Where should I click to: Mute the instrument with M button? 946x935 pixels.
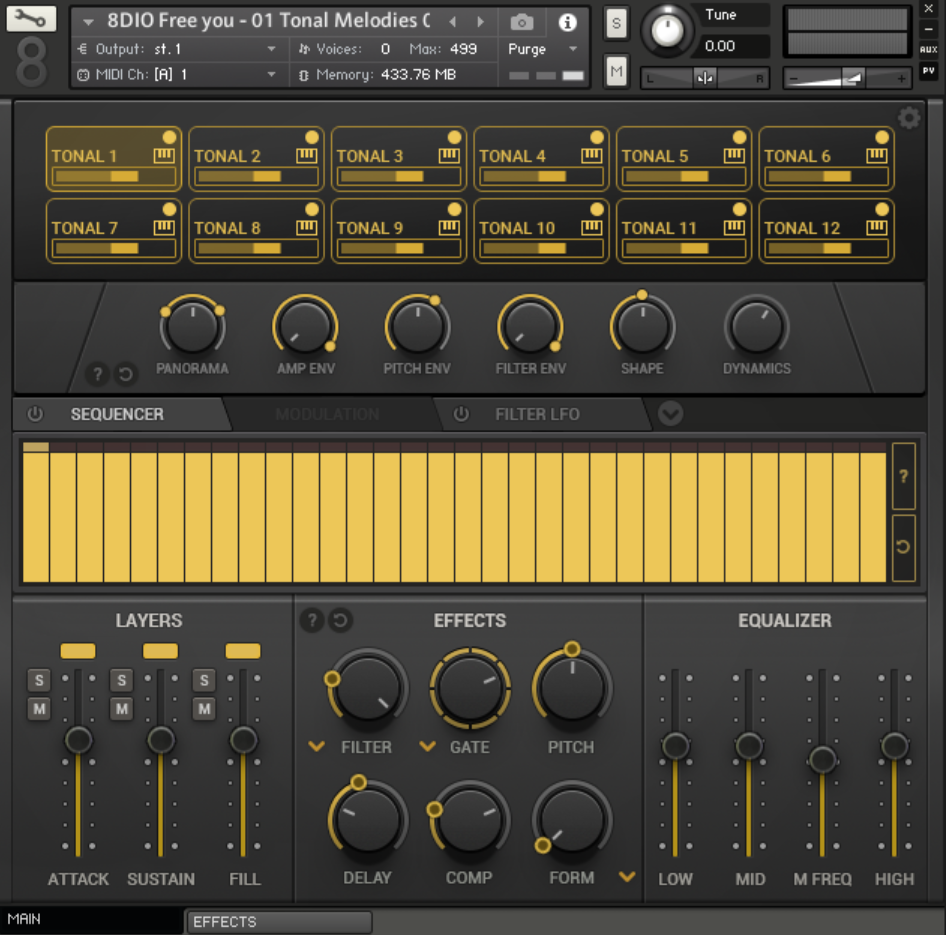click(616, 71)
